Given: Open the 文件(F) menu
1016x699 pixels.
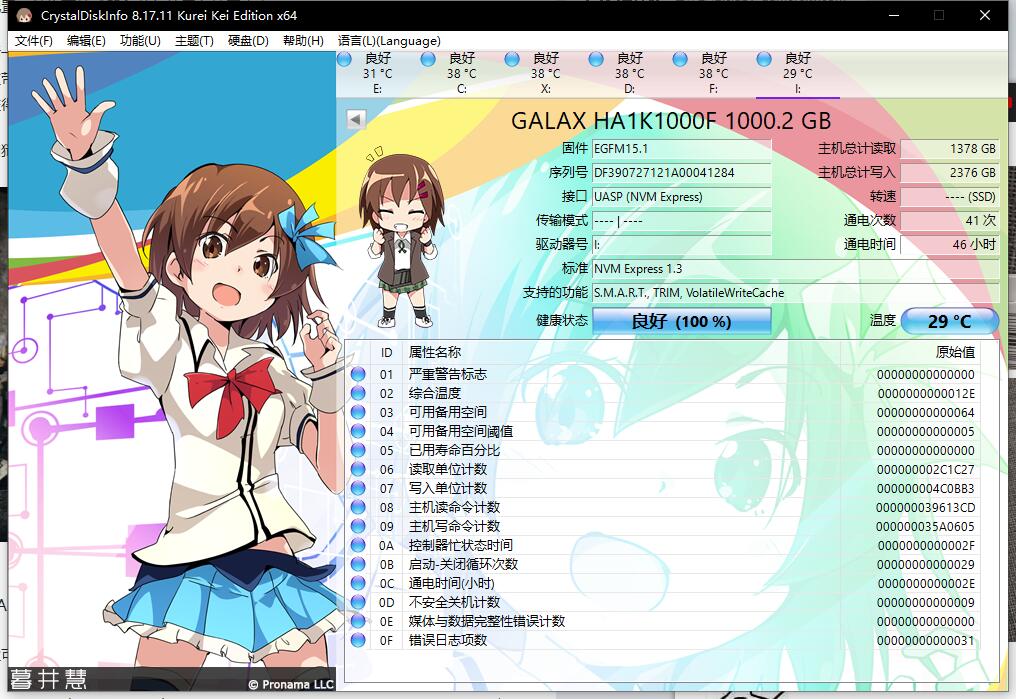Looking at the screenshot, I should 33,41.
